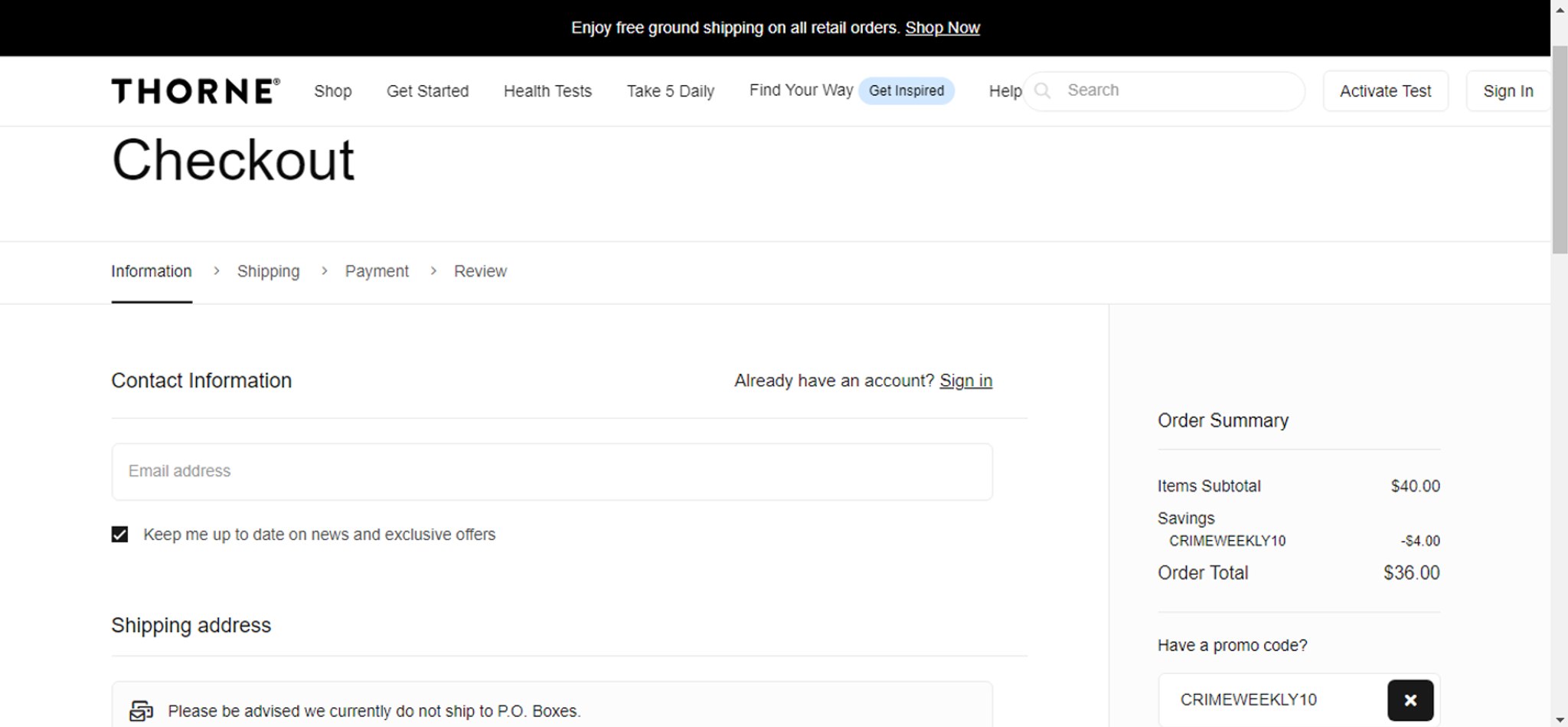Follow the Shop Now banner link
The width and height of the screenshot is (1568, 727).
[x=942, y=28]
